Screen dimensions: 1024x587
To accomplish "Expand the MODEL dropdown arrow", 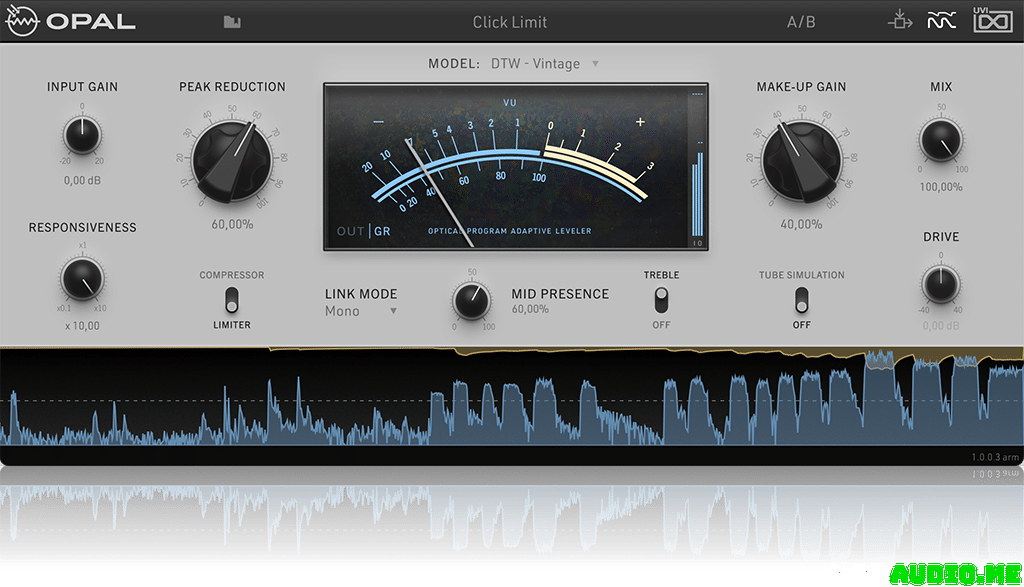I will [595, 64].
